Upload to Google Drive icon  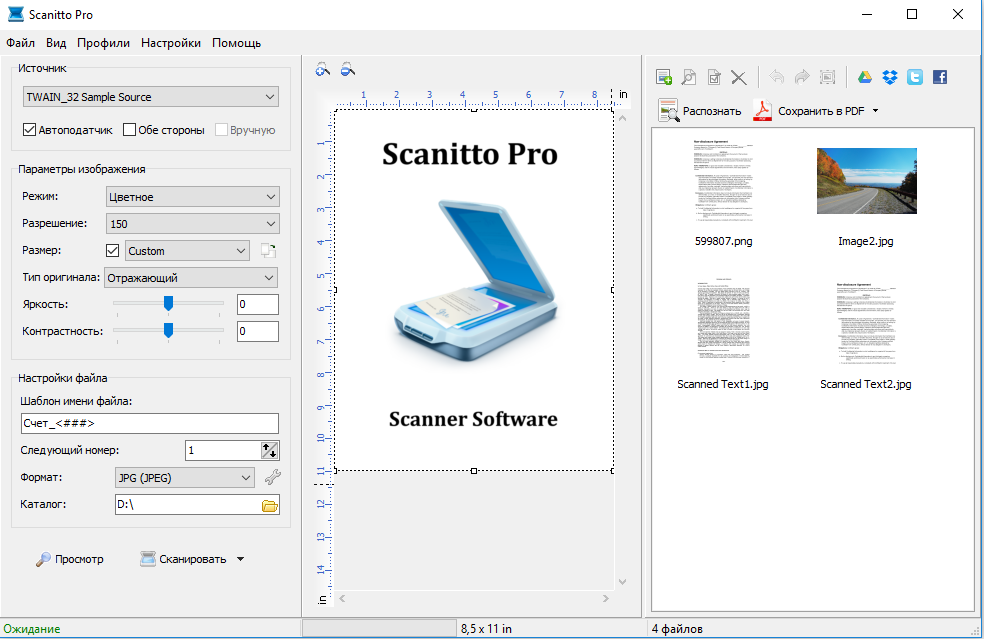point(866,77)
